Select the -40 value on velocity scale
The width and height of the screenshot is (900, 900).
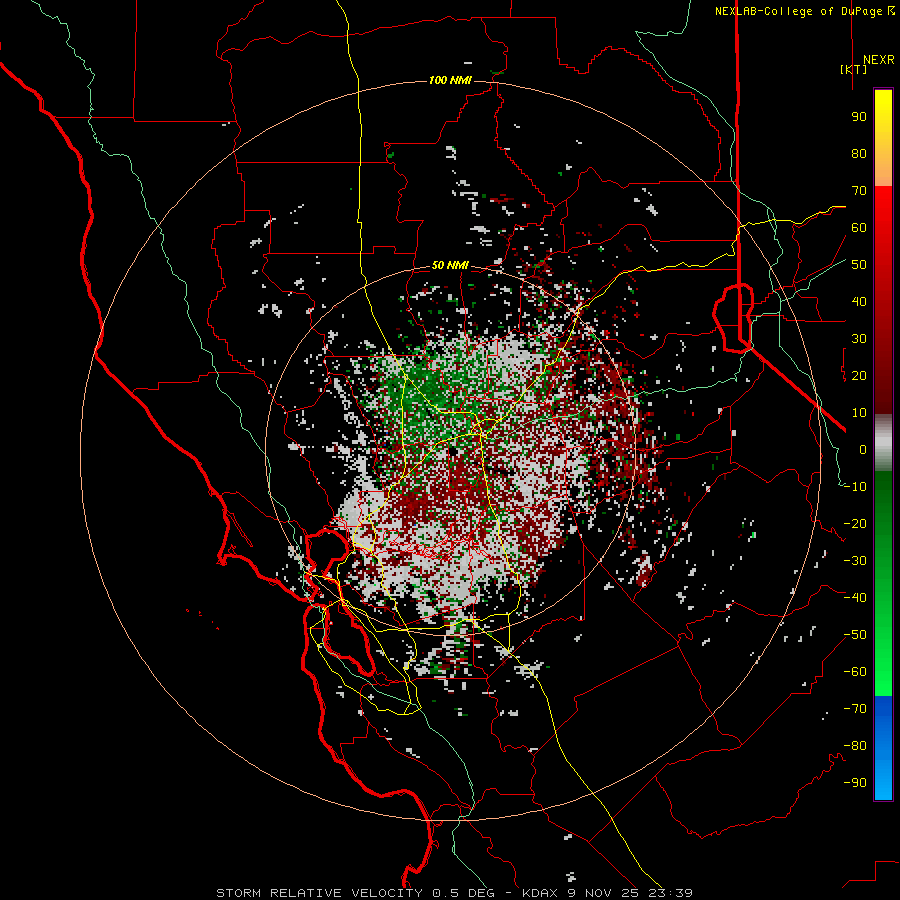(855, 598)
